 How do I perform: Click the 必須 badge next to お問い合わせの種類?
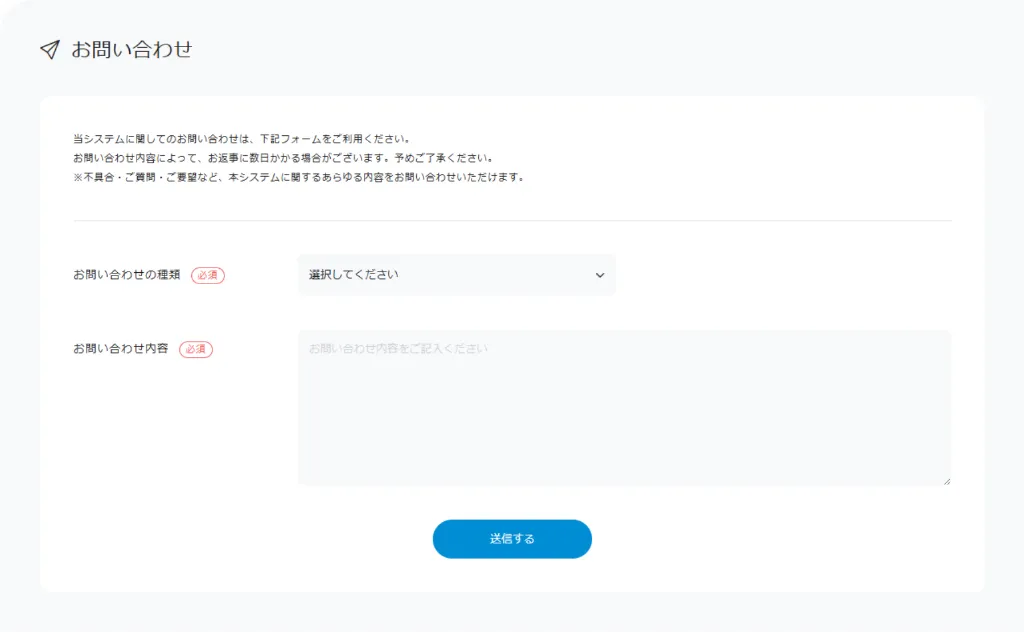pos(208,275)
